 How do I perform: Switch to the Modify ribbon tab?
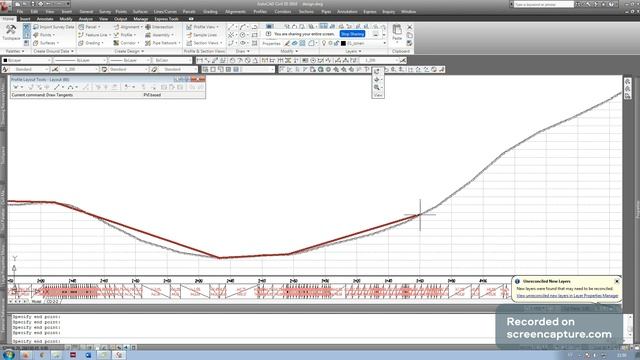pos(66,19)
